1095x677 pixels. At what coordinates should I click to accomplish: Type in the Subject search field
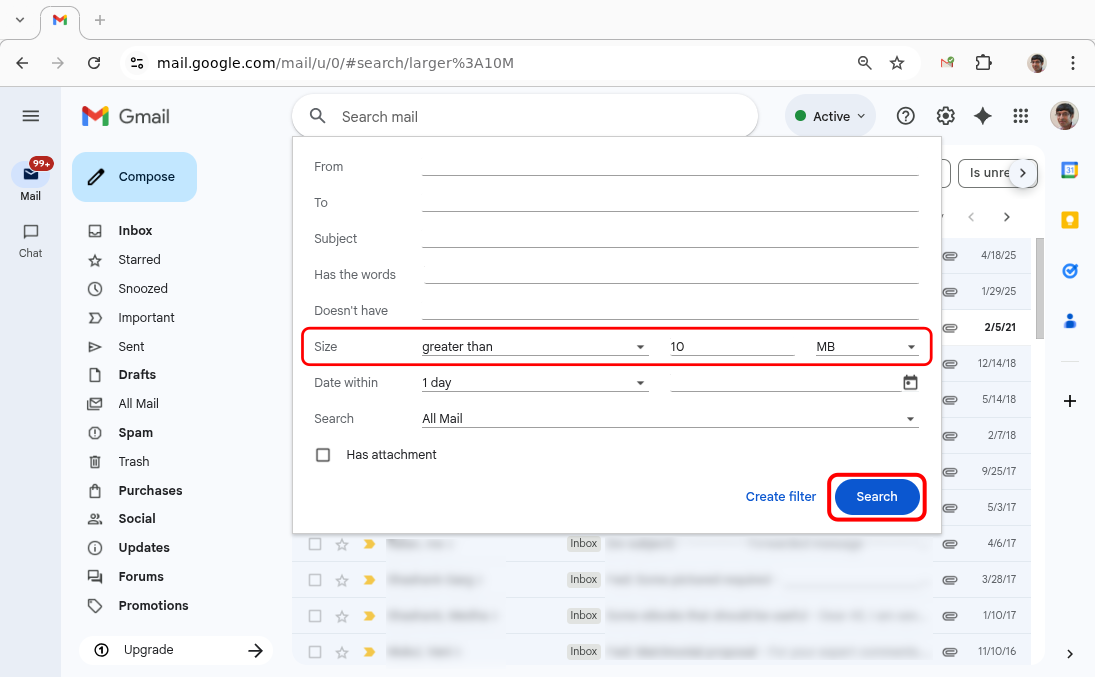tap(670, 238)
